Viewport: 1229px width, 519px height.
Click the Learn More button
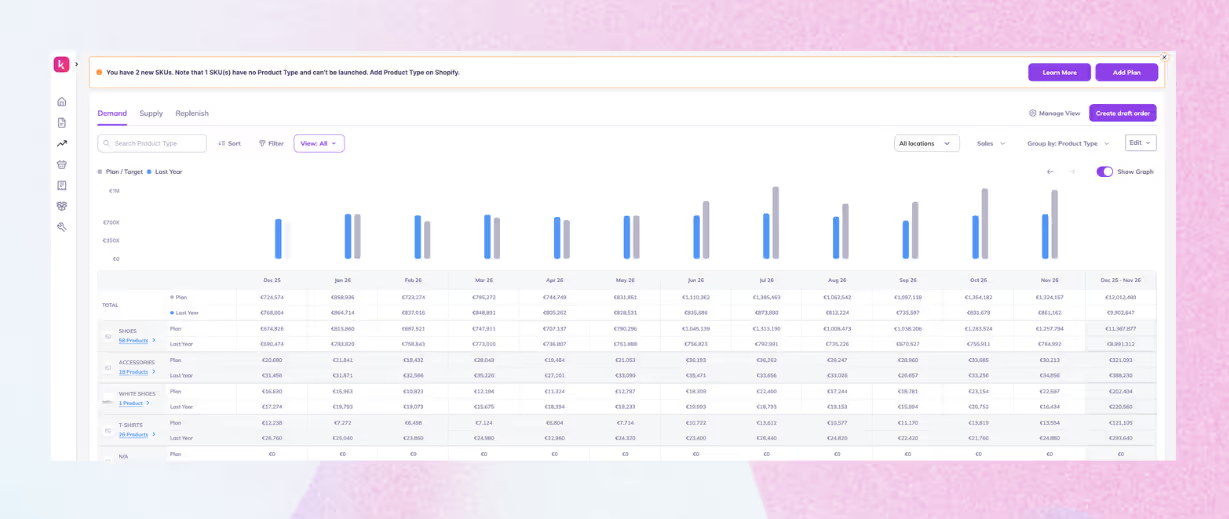[1059, 72]
